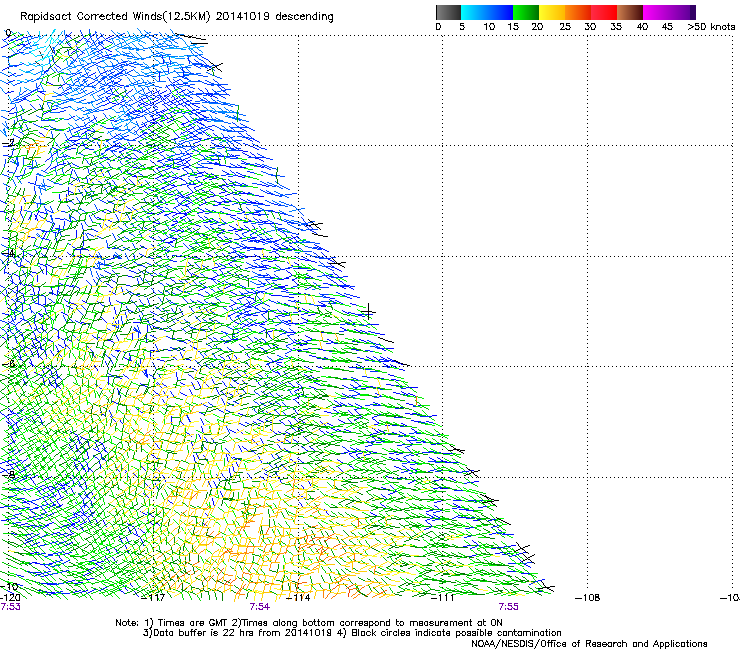Image resolution: width=740 pixels, height=650 pixels.
Task: Click the '-8' latitude axis label
Action: pyautogui.click(x=9, y=475)
